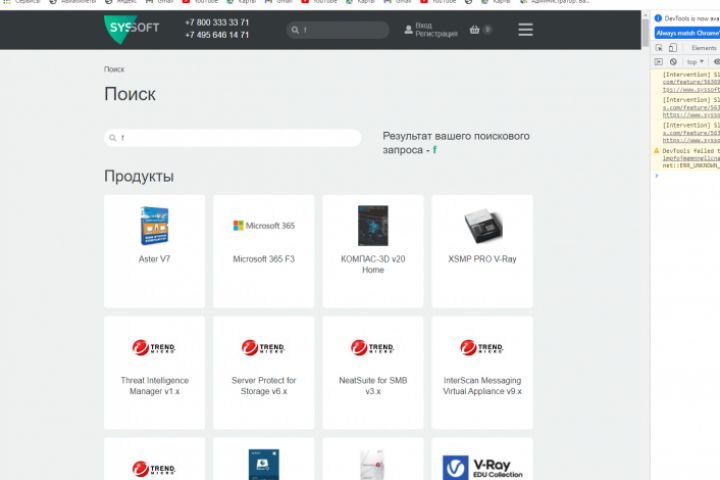Open the Microsoft 365 F3 product name
Image resolution: width=720 pixels, height=480 pixels.
[264, 259]
